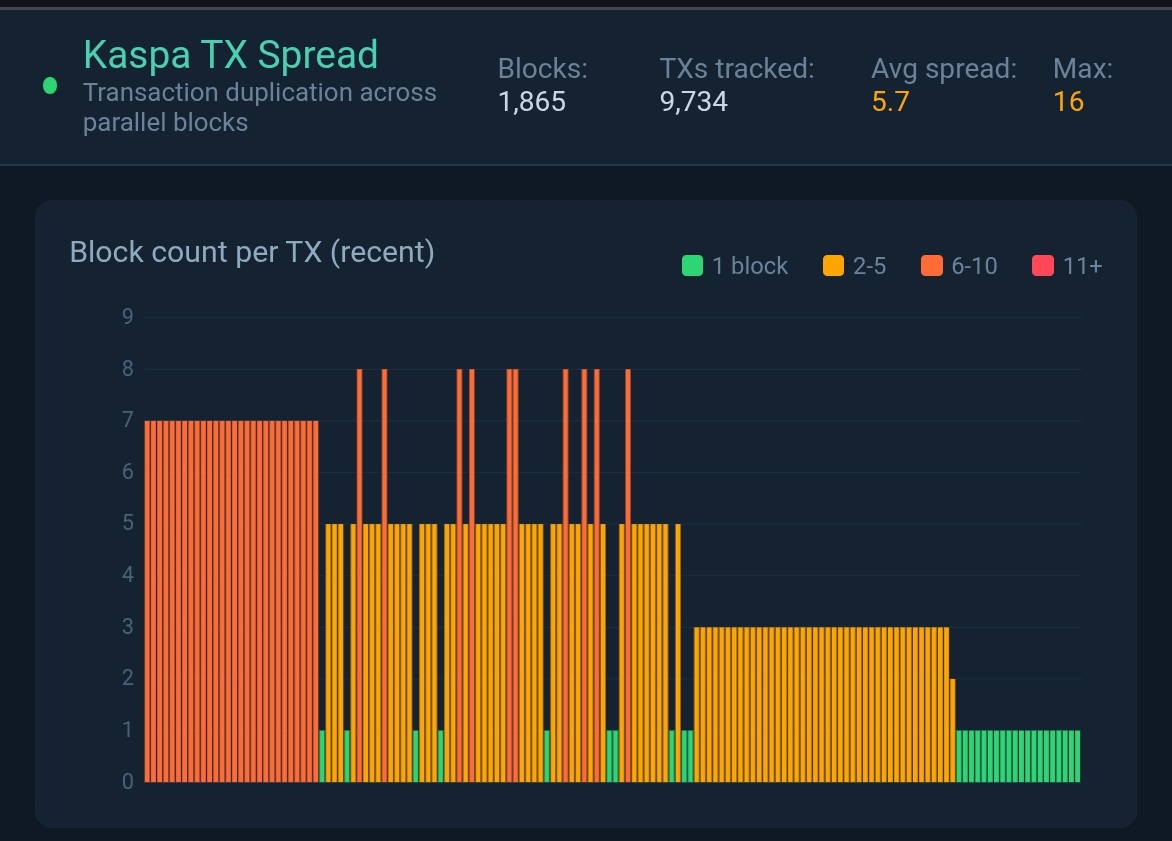Click the y-axis tick label 8
This screenshot has height=841, width=1172.
click(x=128, y=369)
